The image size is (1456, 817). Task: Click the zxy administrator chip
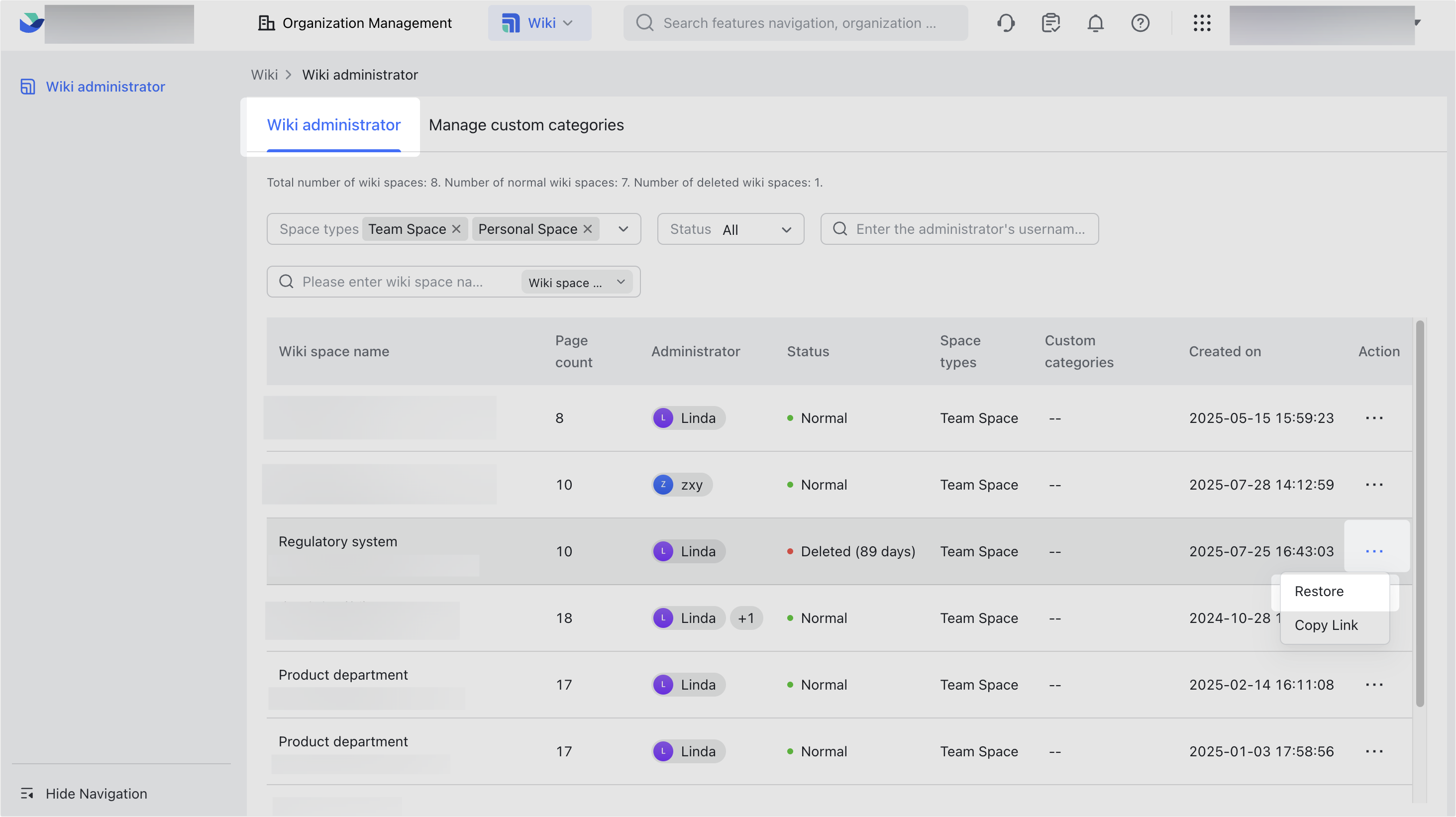pos(682,485)
